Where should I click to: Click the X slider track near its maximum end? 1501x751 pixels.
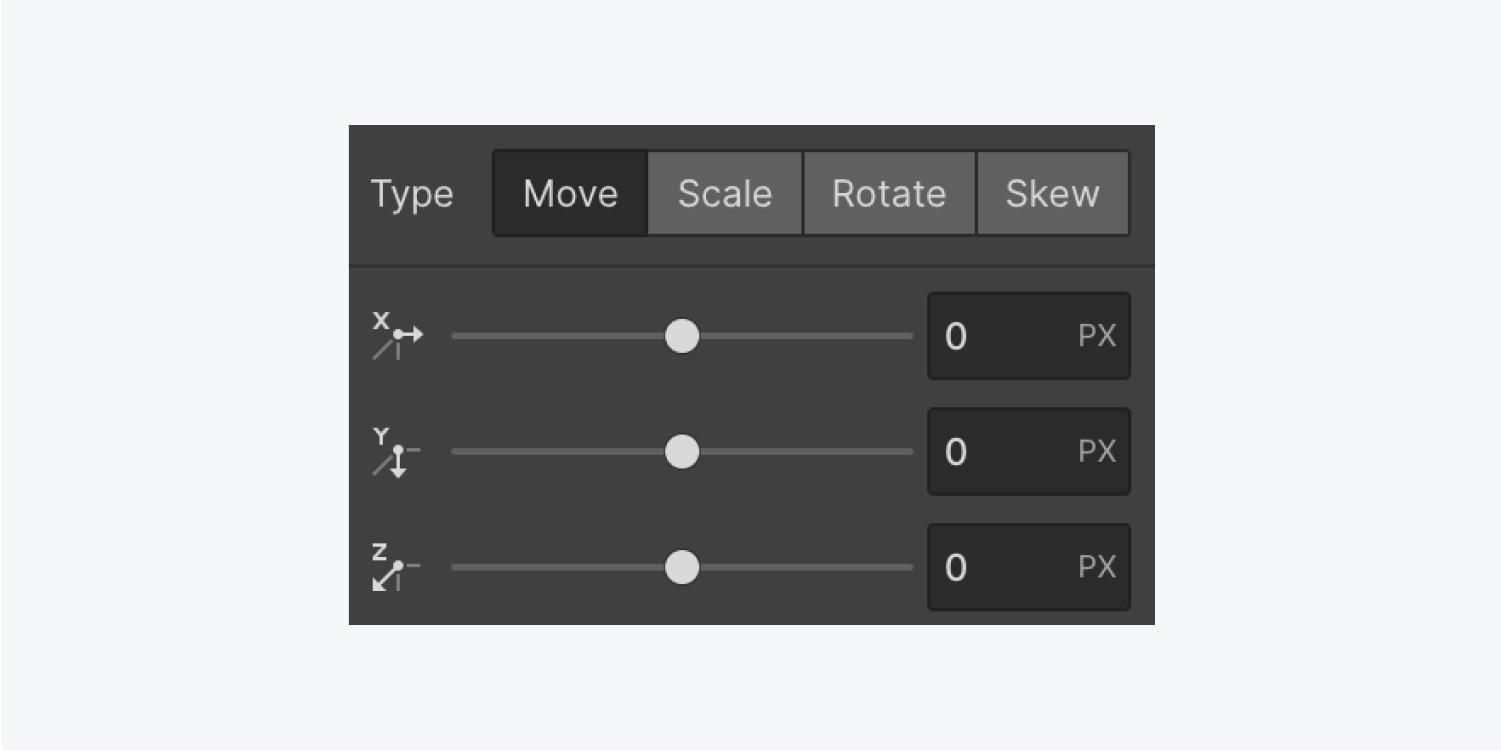[x=900, y=336]
